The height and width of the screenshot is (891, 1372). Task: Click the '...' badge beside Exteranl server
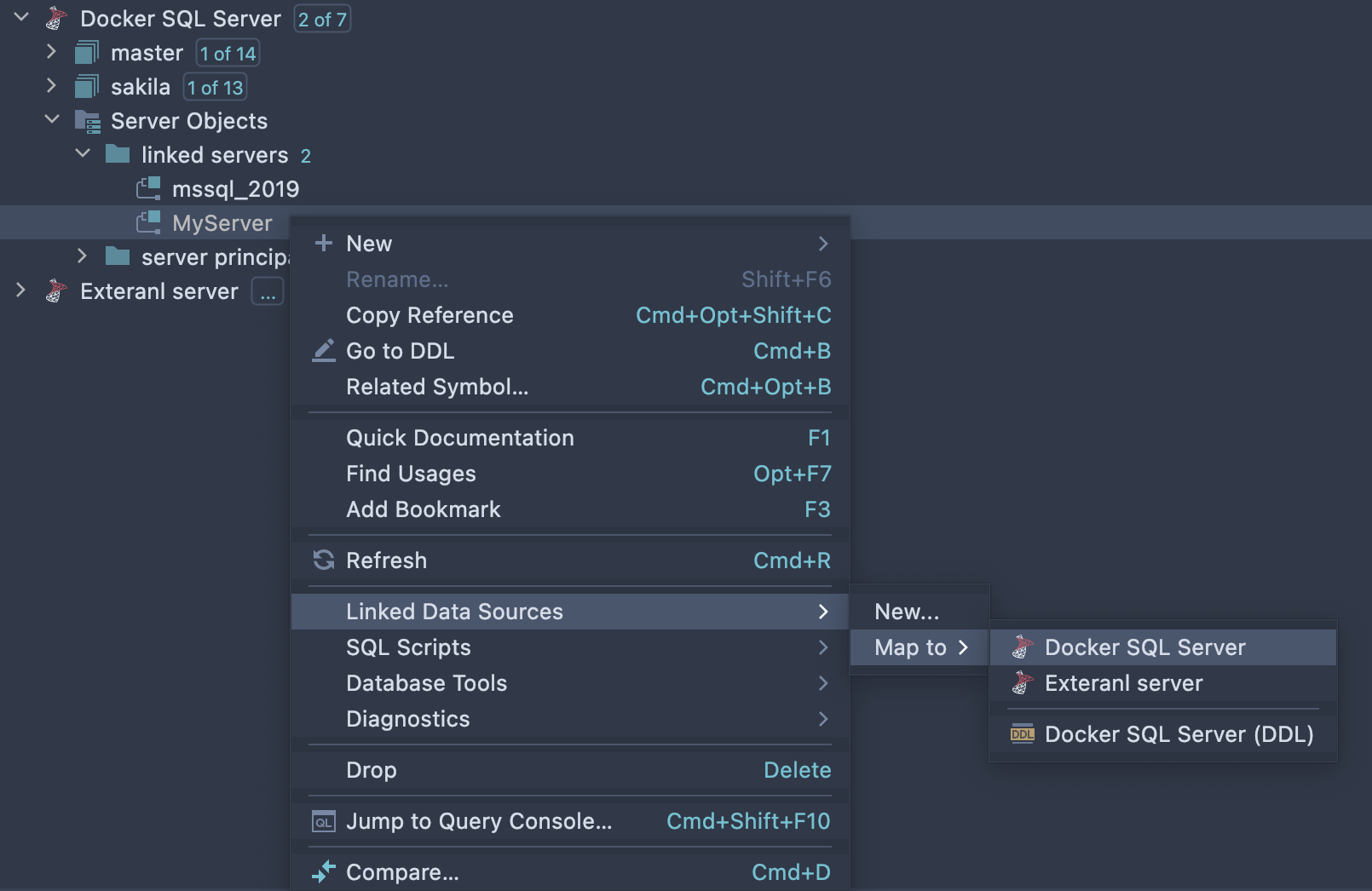pyautogui.click(x=268, y=291)
